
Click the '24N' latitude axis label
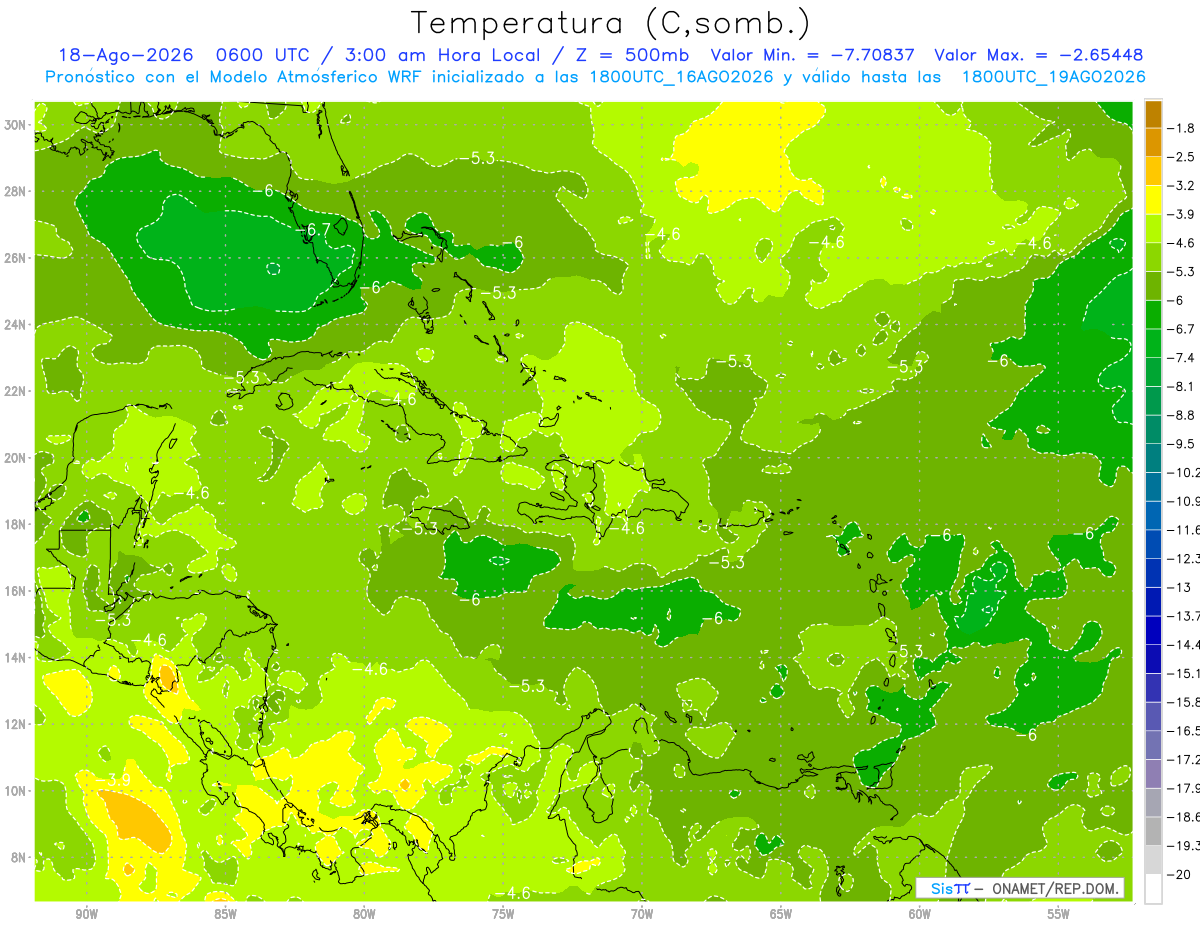click(17, 325)
